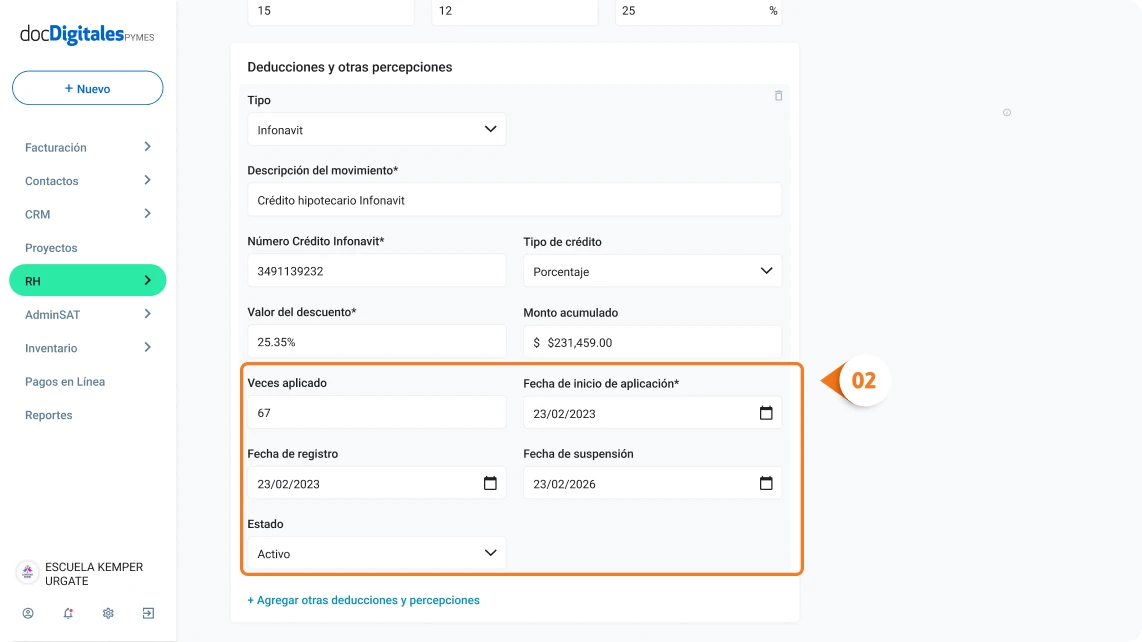Open the Tipo dropdown showing Infonavit
Image resolution: width=1142 pixels, height=642 pixels.
pos(377,130)
